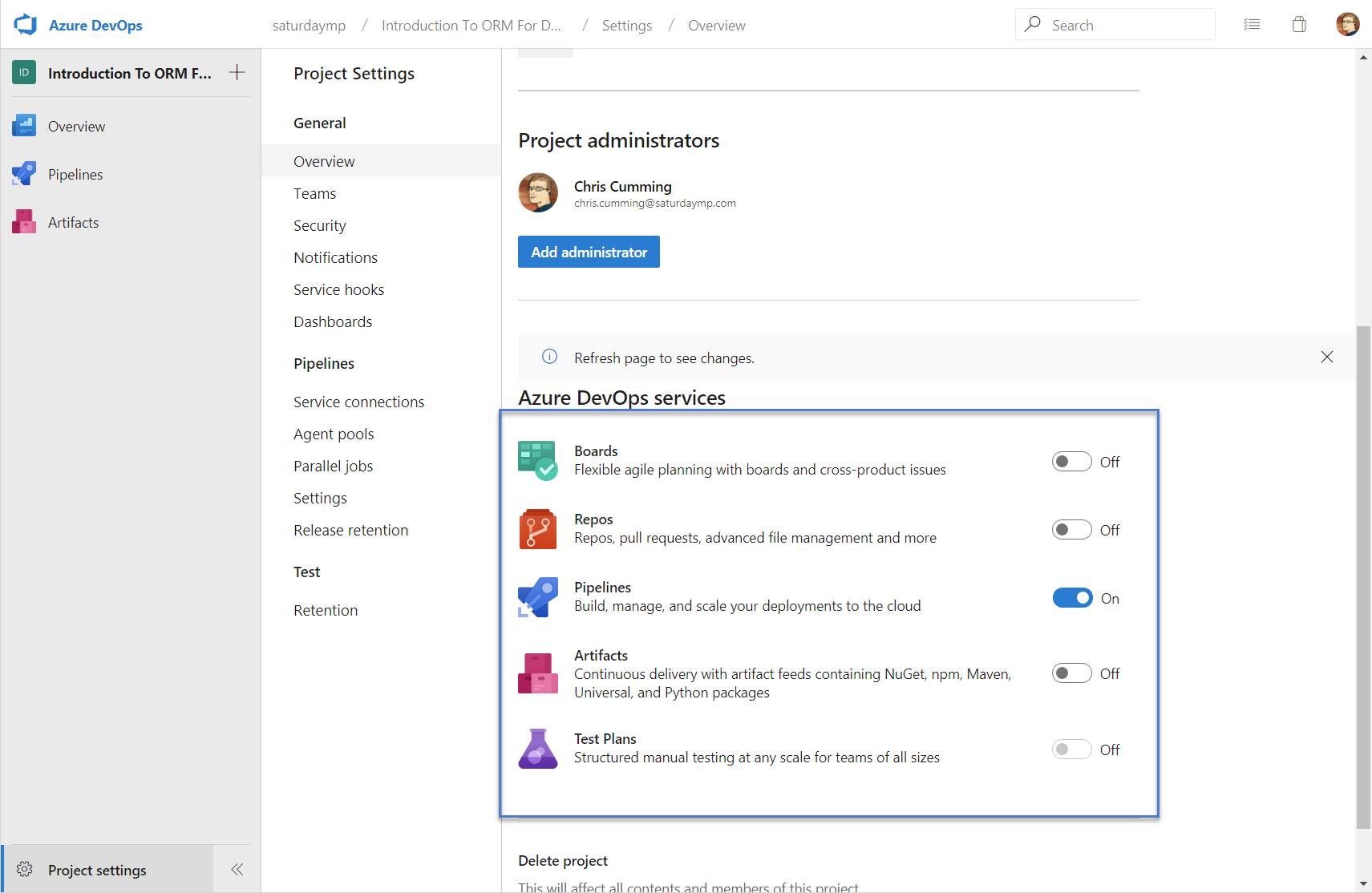This screenshot has width=1372, height=893.
Task: Click the Project settings gear icon
Action: tap(25, 869)
